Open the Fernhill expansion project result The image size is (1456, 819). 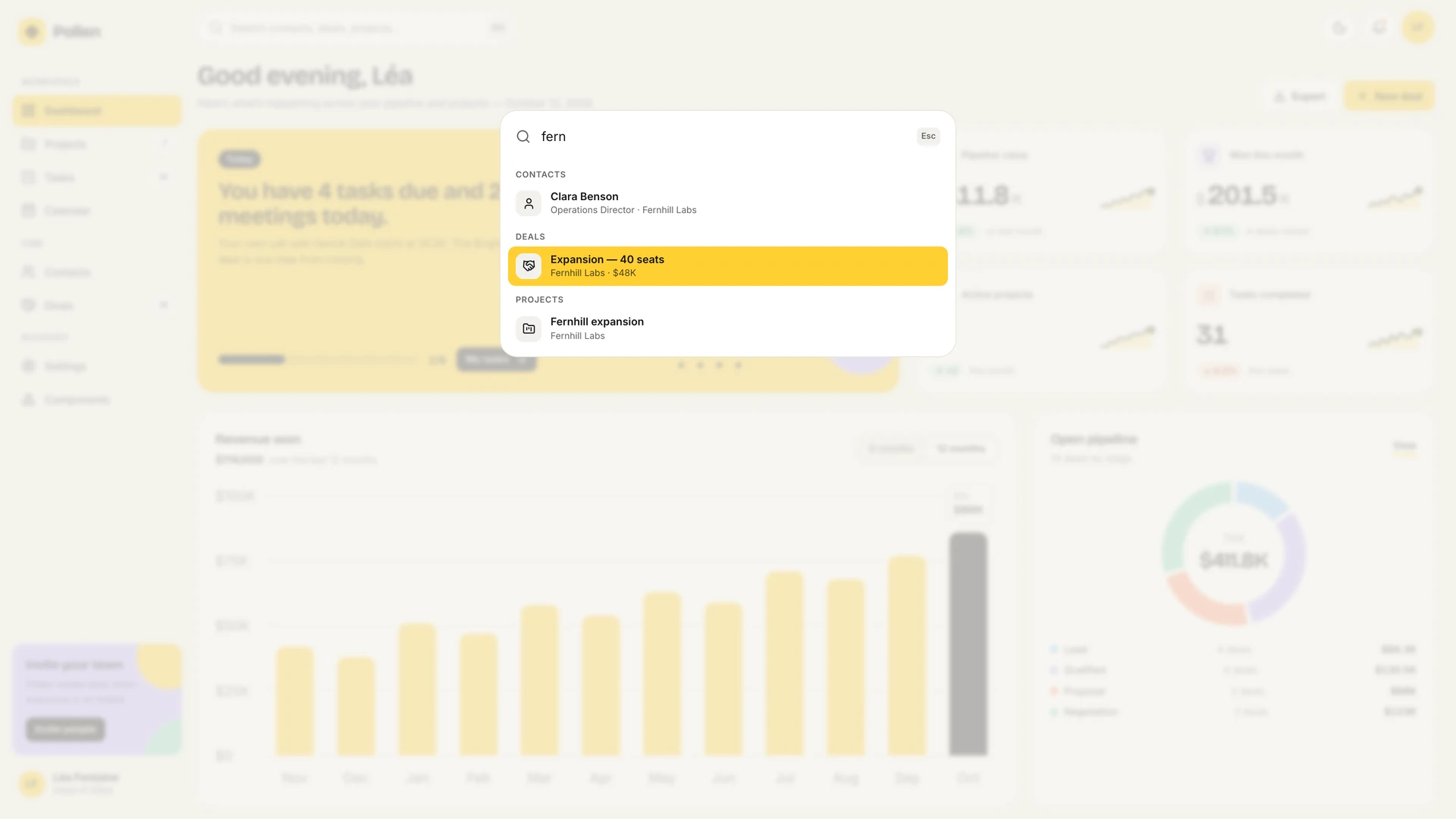click(728, 328)
